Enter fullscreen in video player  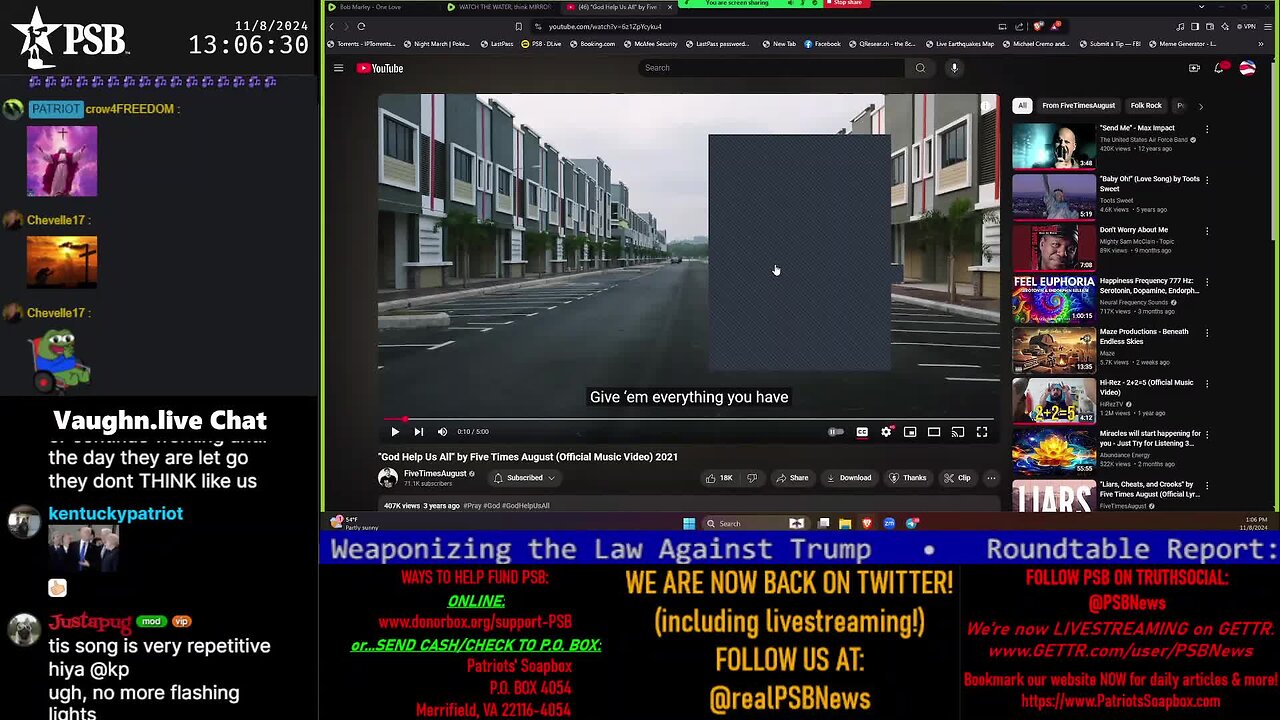tap(982, 432)
